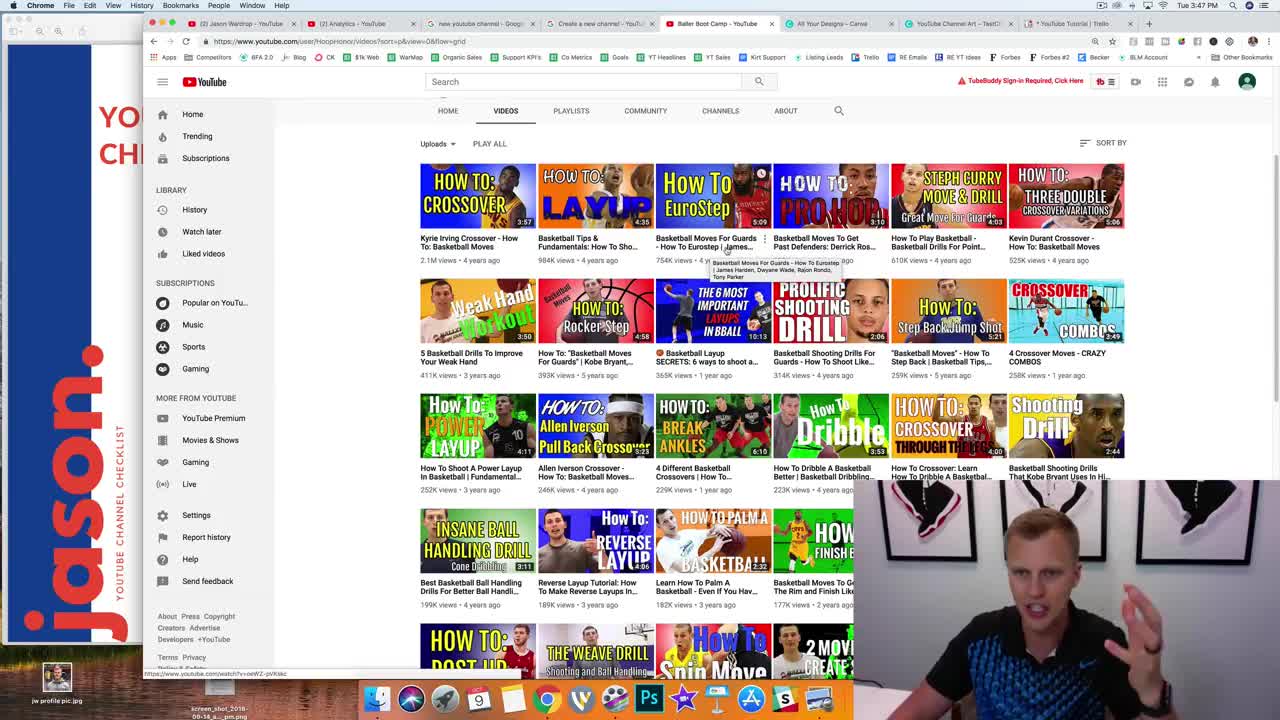Open the Weak Hand Workout thumbnail
Viewport: 1280px width, 720px height.
coord(478,311)
